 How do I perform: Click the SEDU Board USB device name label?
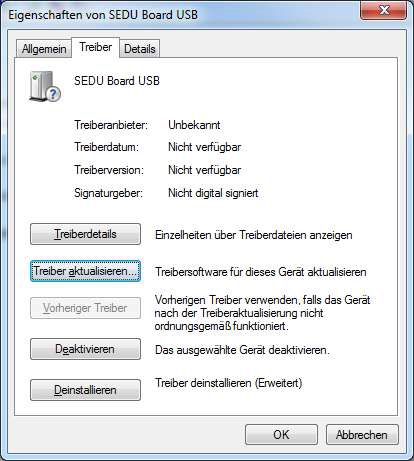coord(117,81)
